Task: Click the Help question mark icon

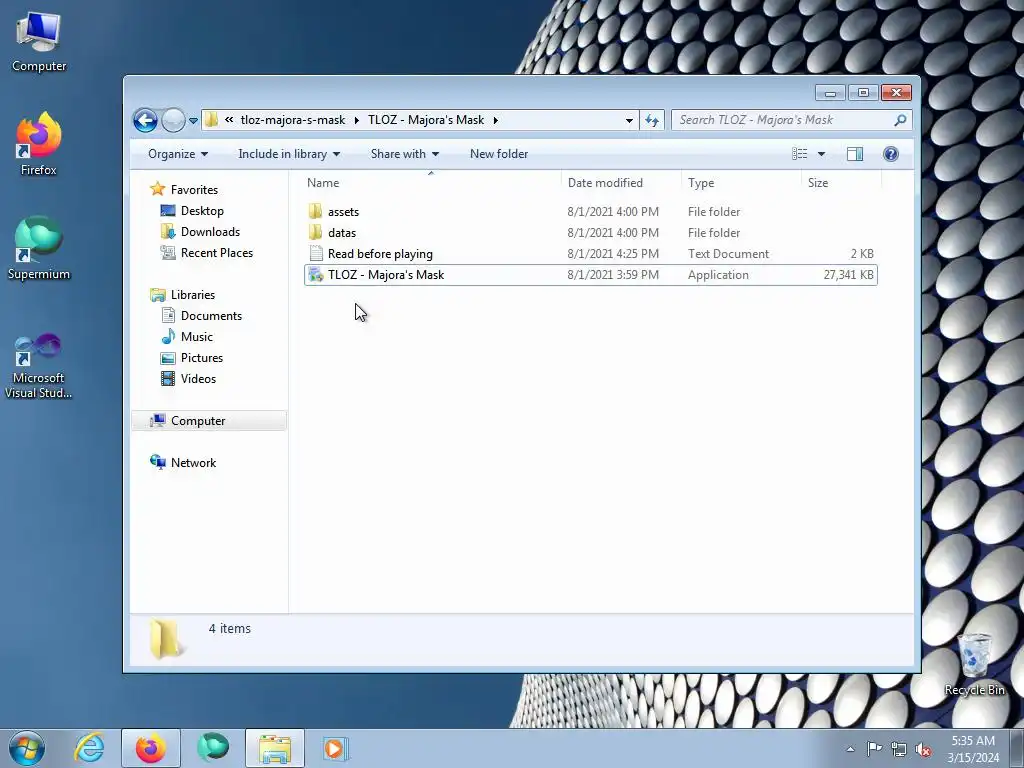Action: 891,154
